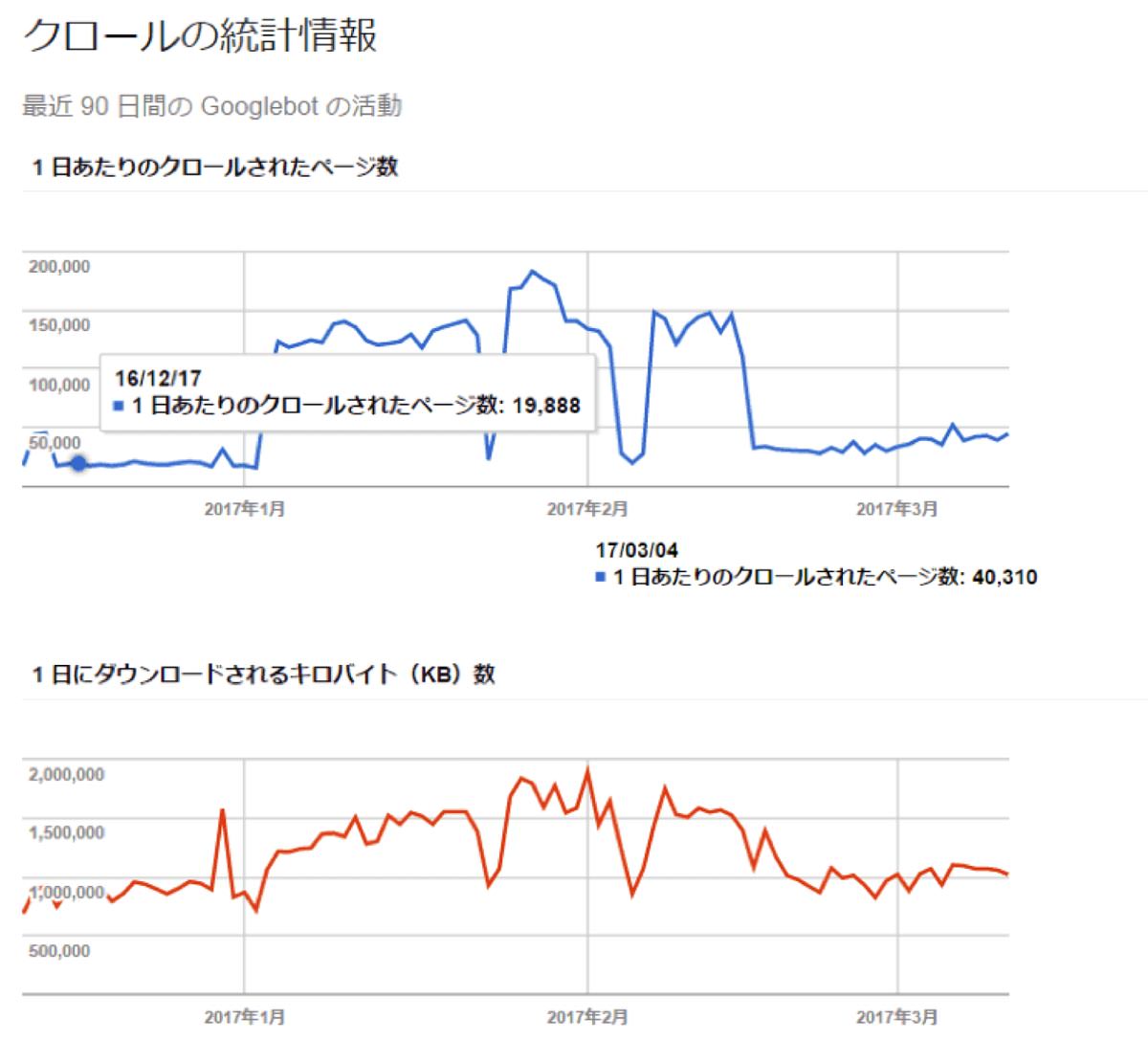This screenshot has height=1062, width=1148.
Task: Click the 1 日にダウンロードされるキロバイト（KB）数 heading
Action: tap(263, 675)
